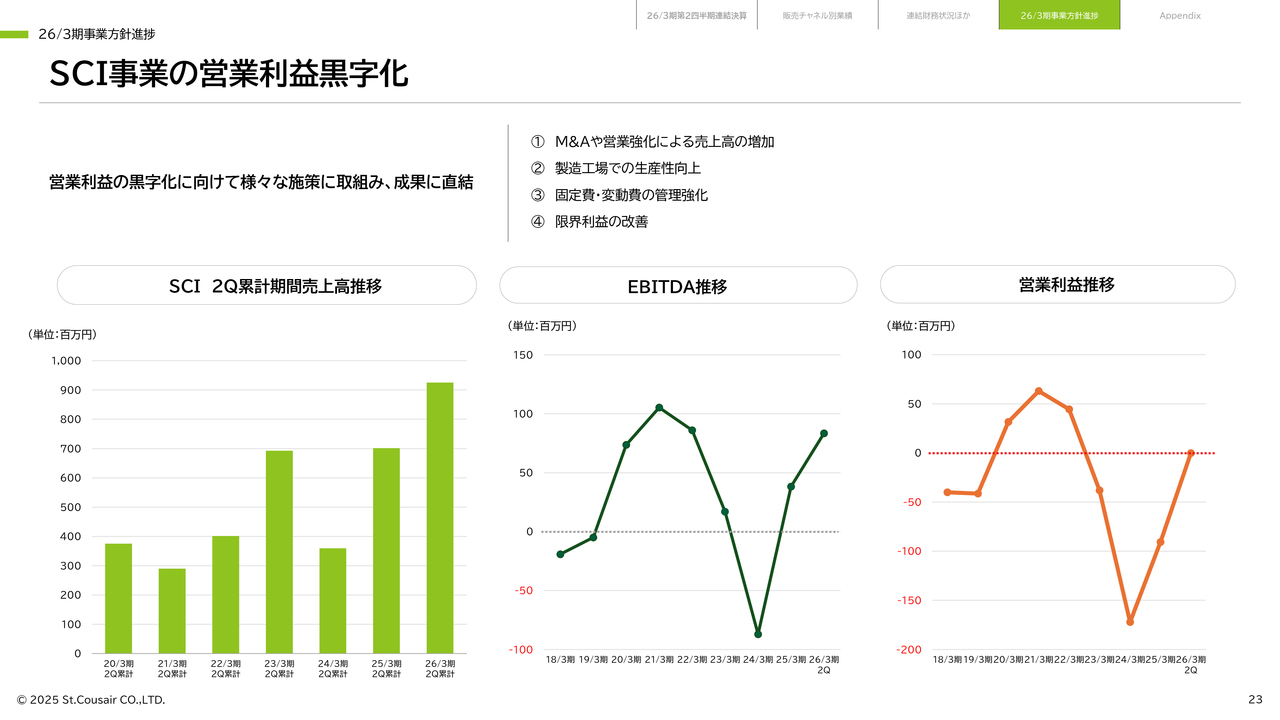Click the 24/3期 lowest operating profit point

[1130, 622]
